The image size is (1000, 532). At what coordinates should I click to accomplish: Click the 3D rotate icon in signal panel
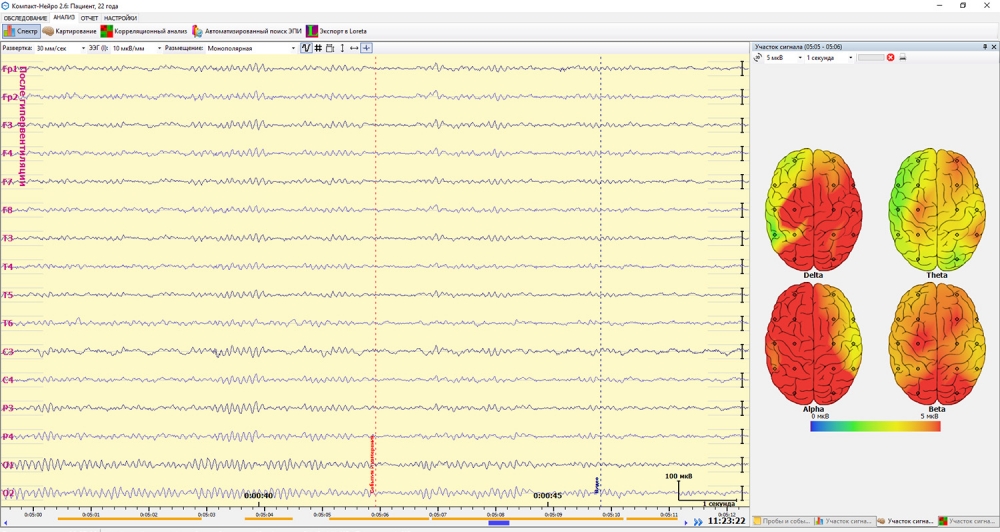(758, 58)
